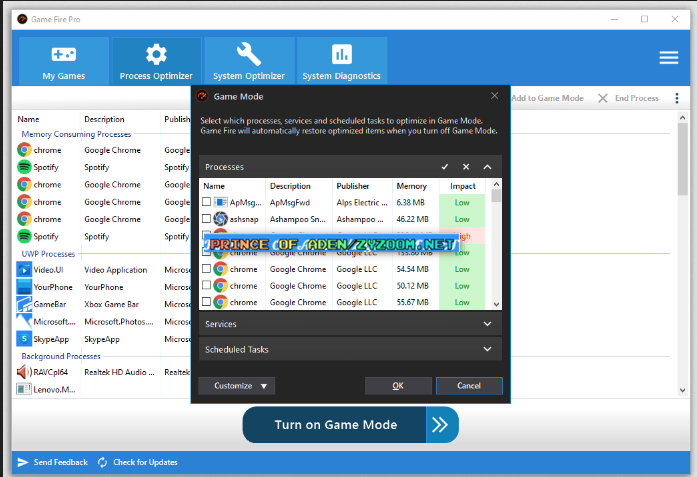Tick the chrome 54.54 MB checkbox

coord(206,269)
